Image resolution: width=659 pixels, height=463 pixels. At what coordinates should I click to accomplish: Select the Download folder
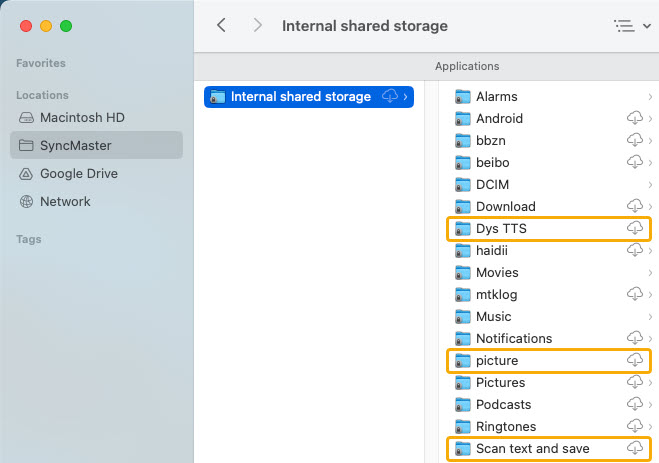tap(549, 207)
